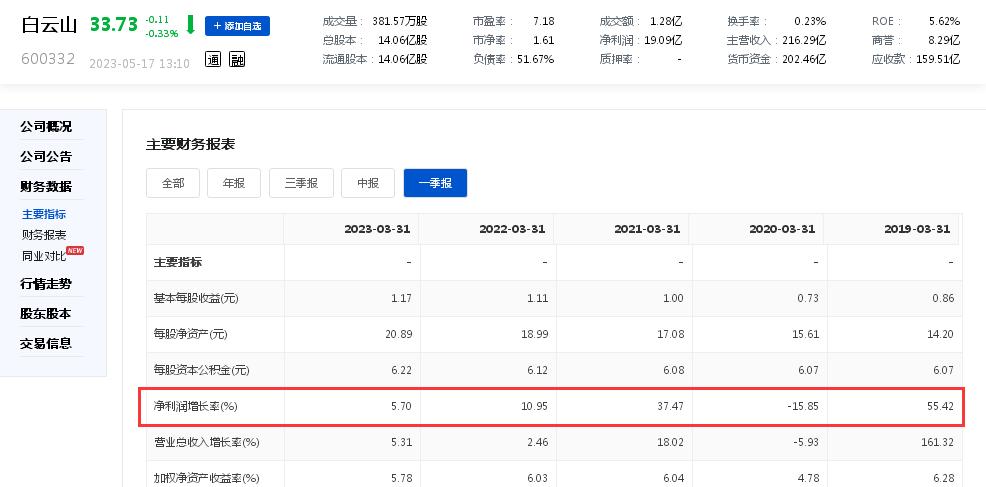Click the 白云山 stock name
986x487 pixels.
tap(49, 26)
